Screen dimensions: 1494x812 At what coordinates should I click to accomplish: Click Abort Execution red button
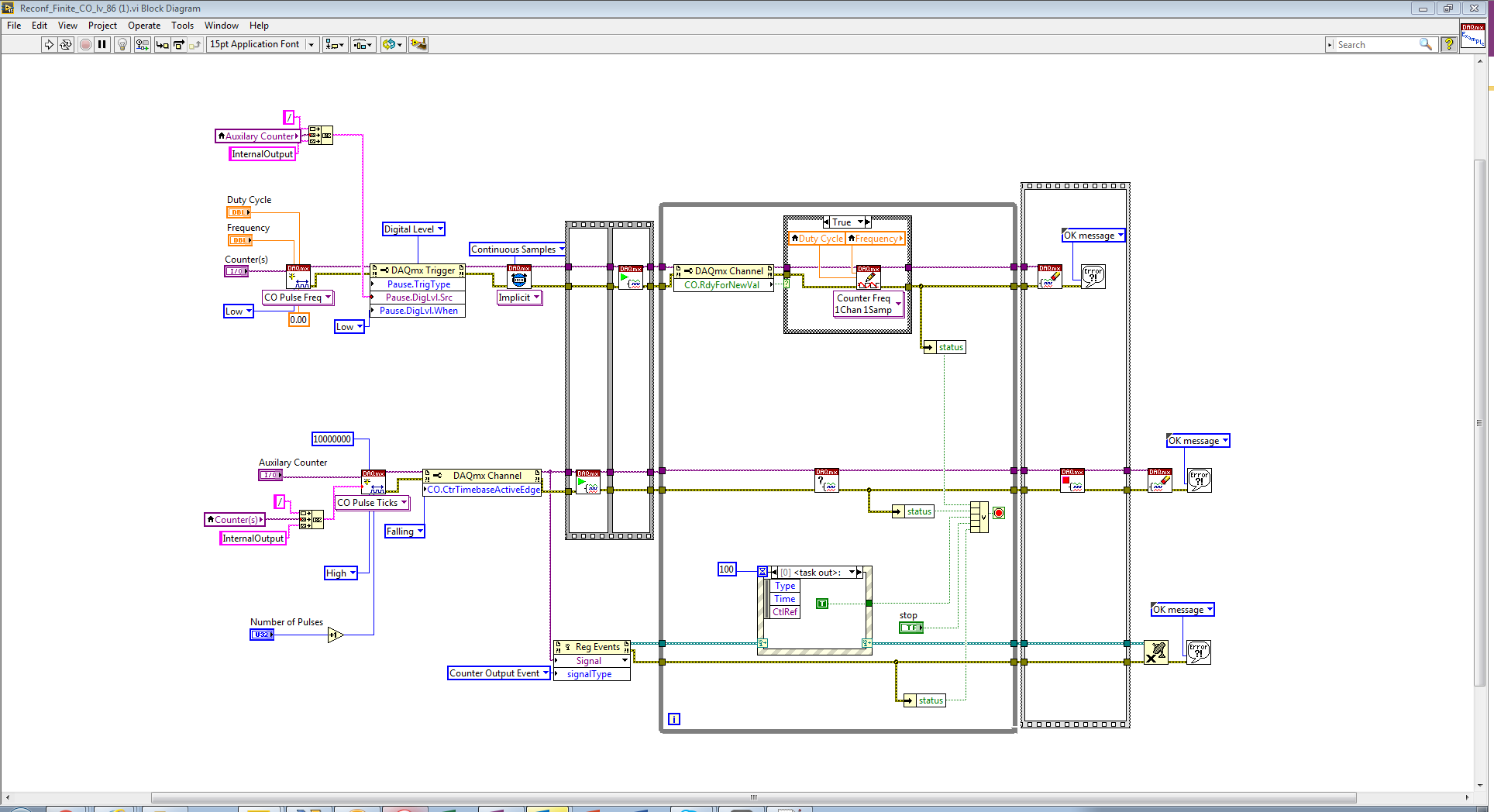[85, 44]
